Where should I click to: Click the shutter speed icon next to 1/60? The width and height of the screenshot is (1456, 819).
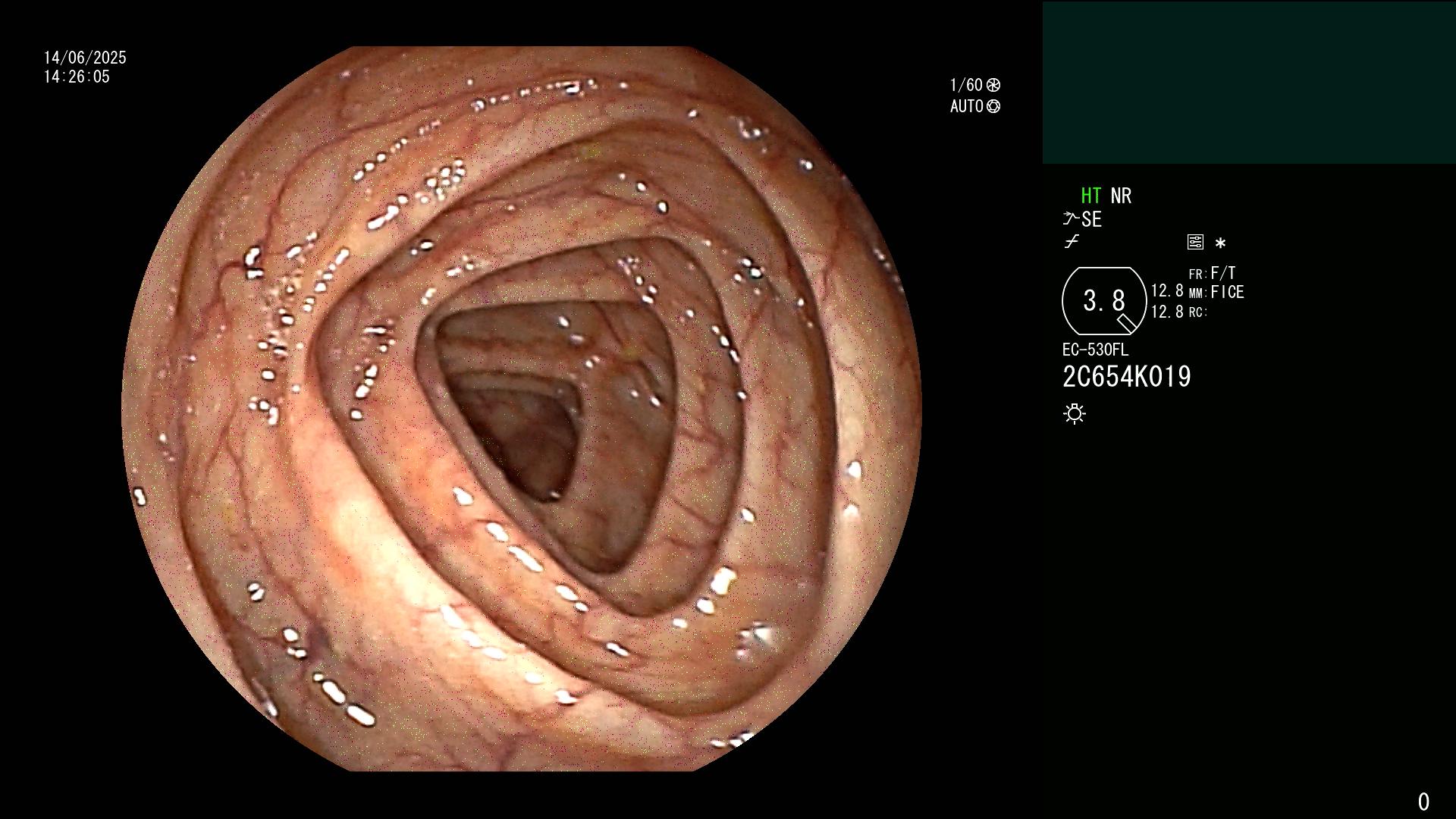pos(993,85)
